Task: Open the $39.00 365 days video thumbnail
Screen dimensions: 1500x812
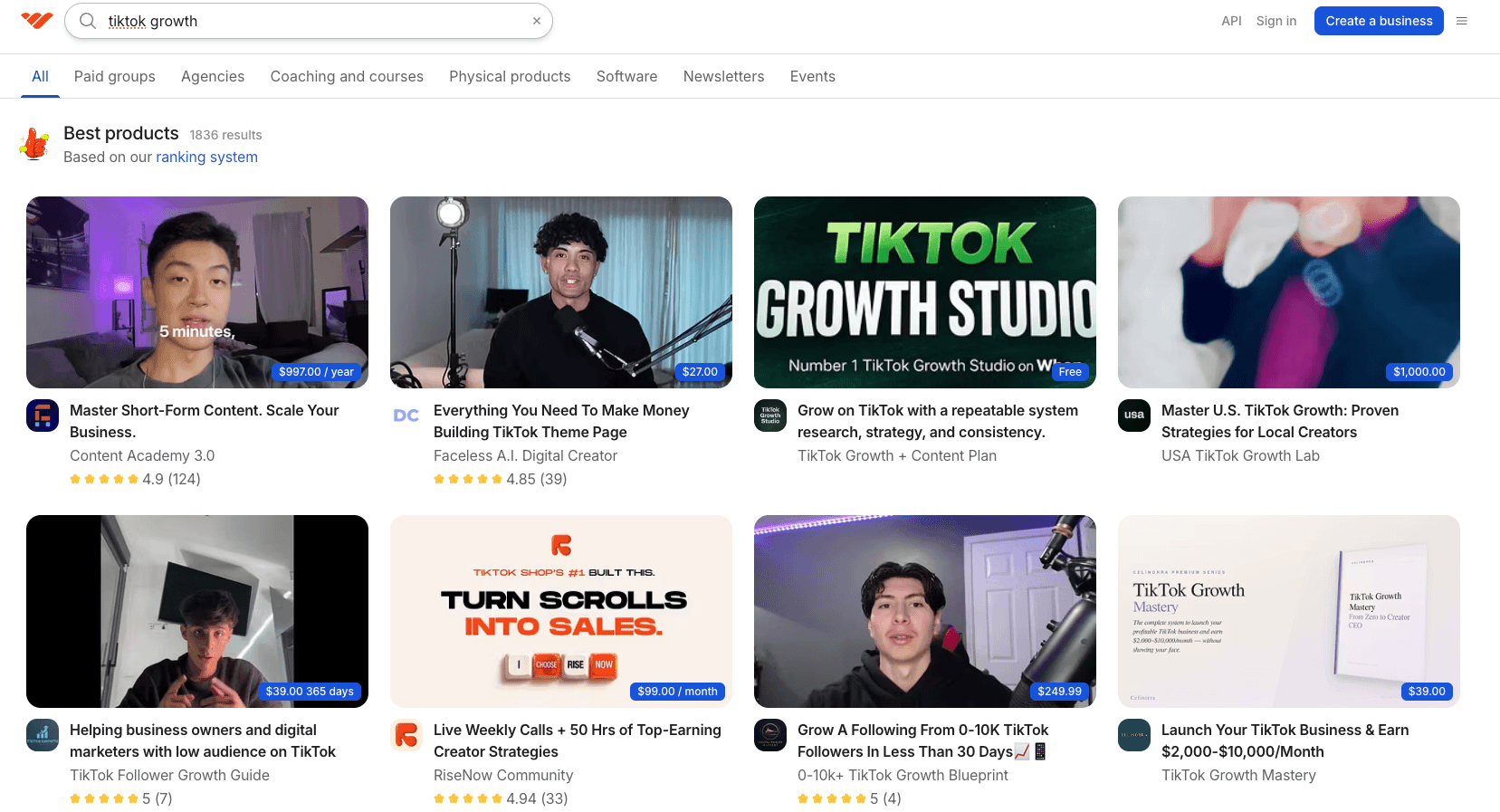Action: click(x=197, y=611)
